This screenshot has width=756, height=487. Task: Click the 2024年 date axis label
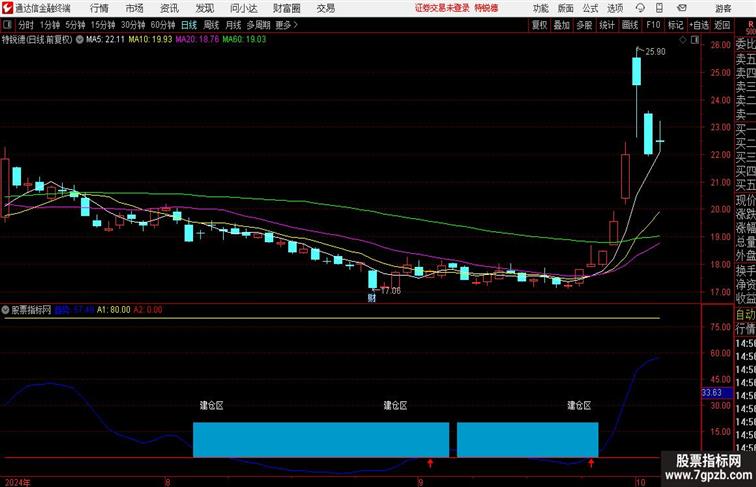click(17, 482)
